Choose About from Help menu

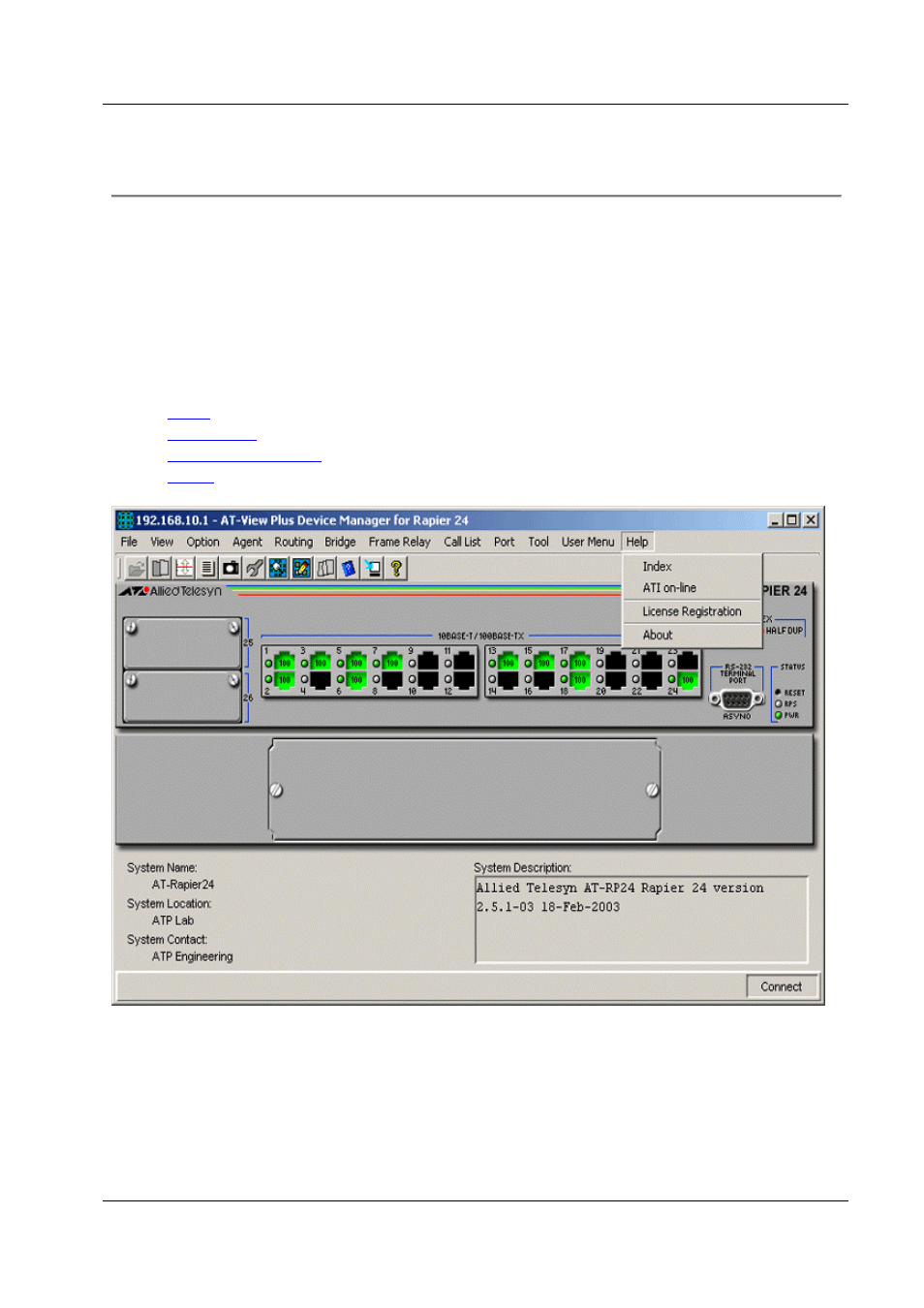pos(692,635)
